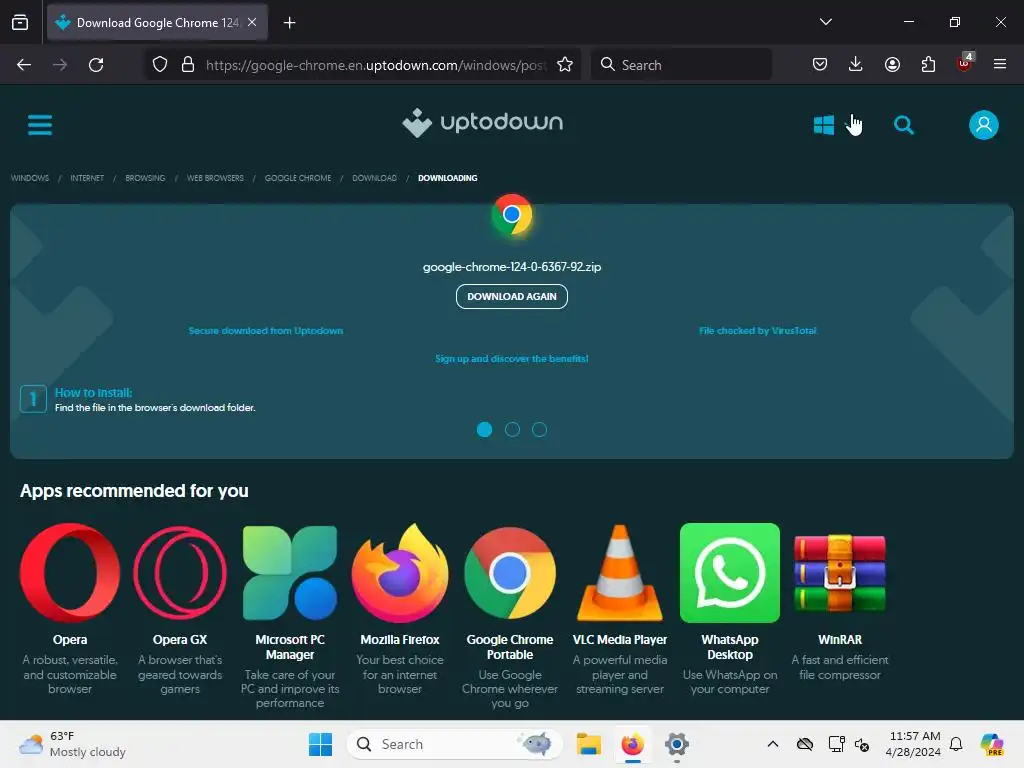Open Firefox tracking protection shield
Viewport: 1024px width, 768px height.
(160, 65)
